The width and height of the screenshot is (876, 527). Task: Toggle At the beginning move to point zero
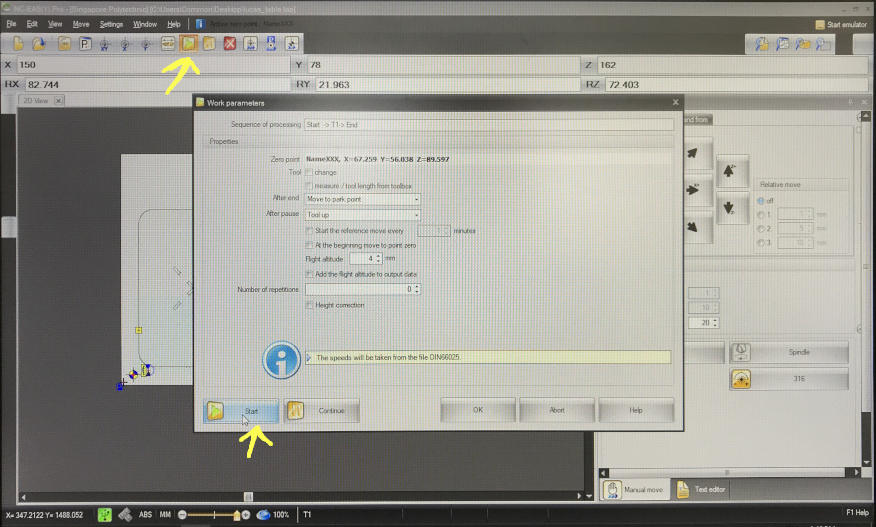pos(309,245)
